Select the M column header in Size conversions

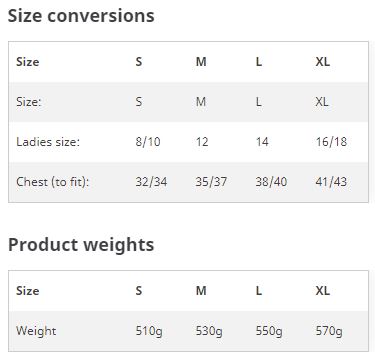[201, 62]
